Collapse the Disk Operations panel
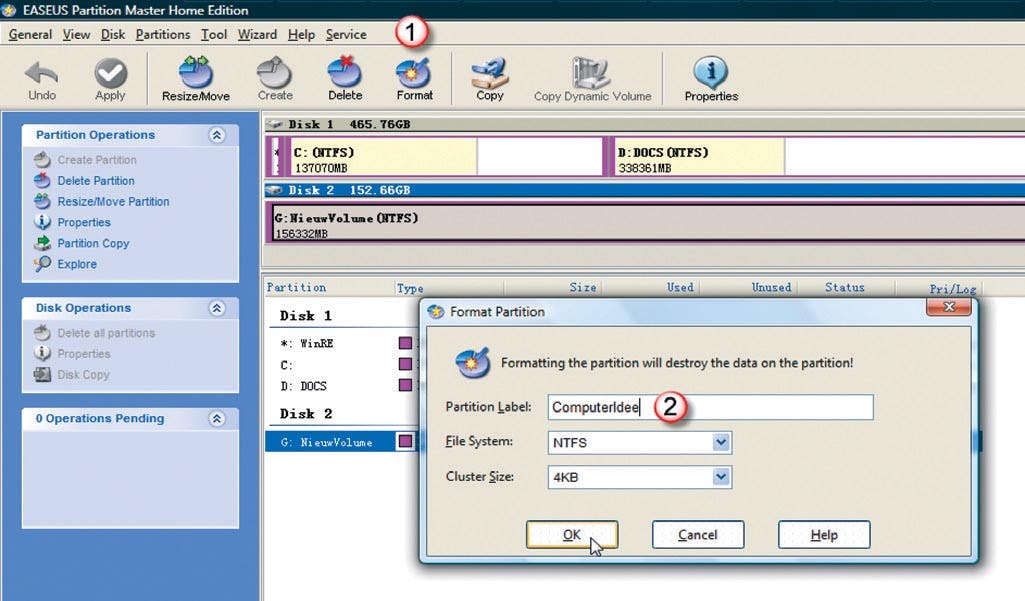Viewport: 1025px width, 601px height. pyautogui.click(x=216, y=308)
